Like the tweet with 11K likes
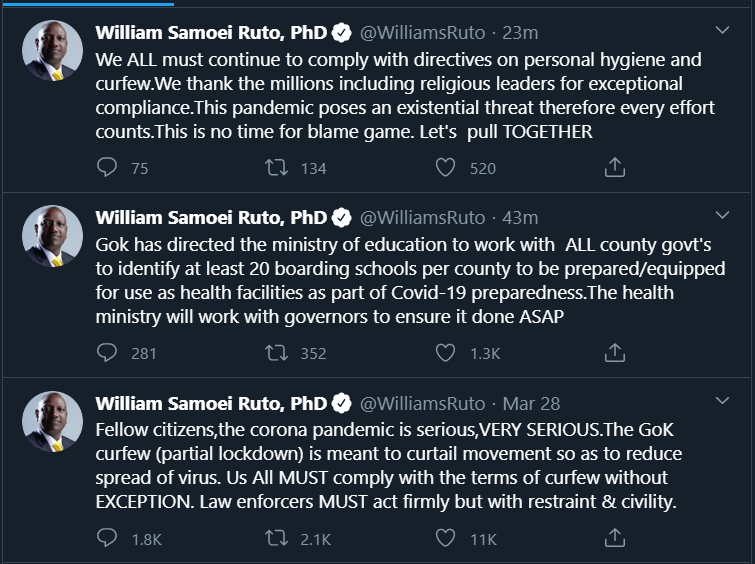The image size is (755, 564). tap(446, 538)
